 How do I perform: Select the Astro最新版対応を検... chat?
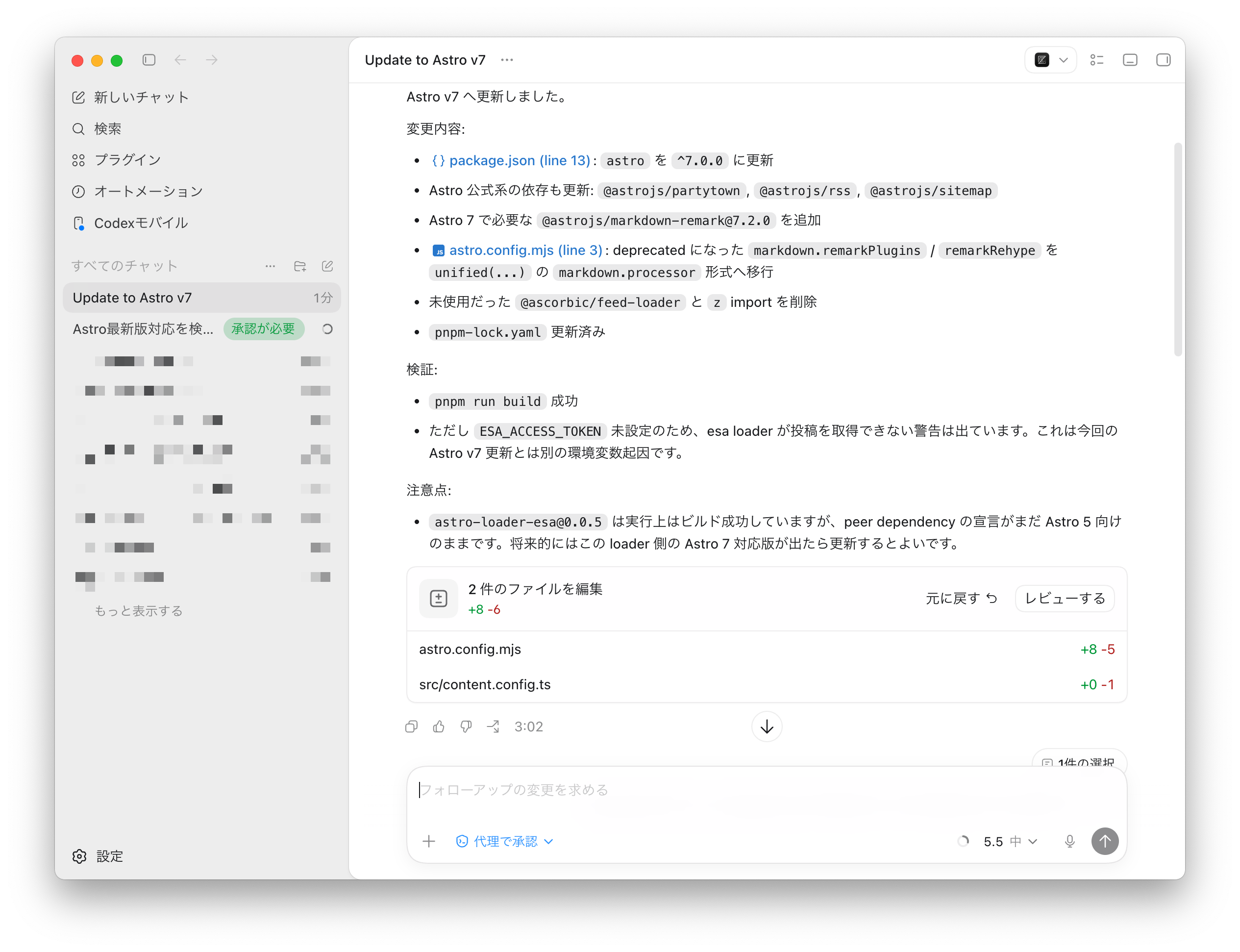pos(143,329)
